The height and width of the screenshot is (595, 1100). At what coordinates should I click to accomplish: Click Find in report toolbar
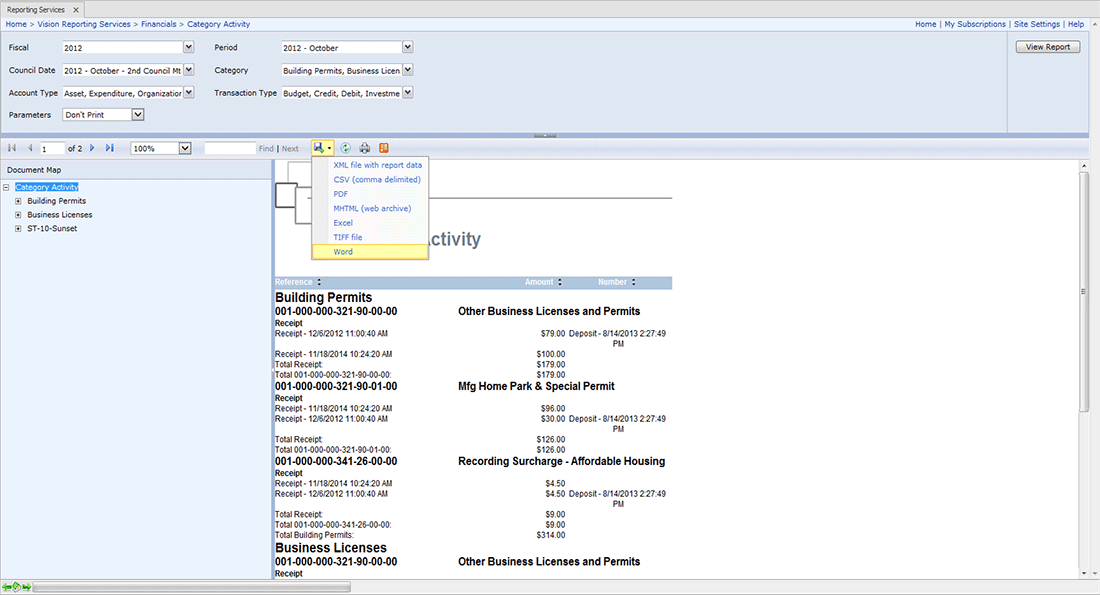266,149
